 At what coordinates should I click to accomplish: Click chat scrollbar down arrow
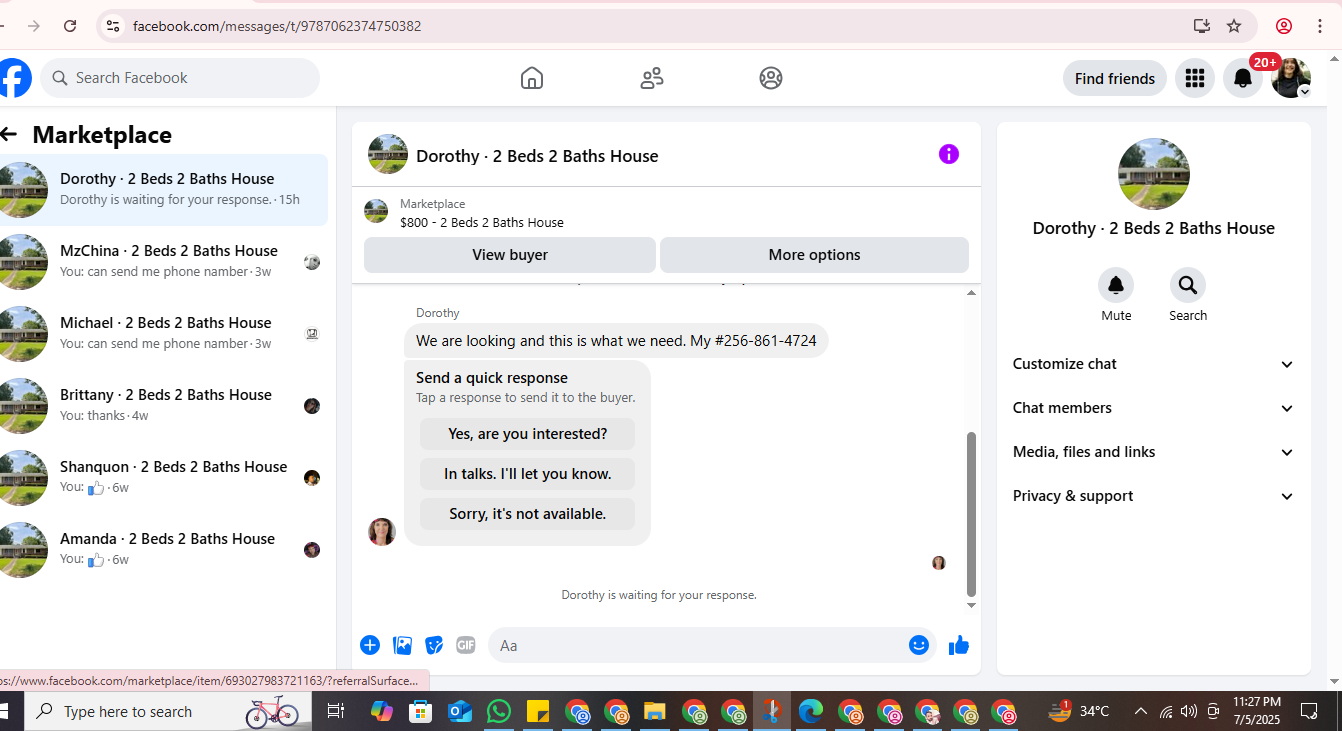971,605
